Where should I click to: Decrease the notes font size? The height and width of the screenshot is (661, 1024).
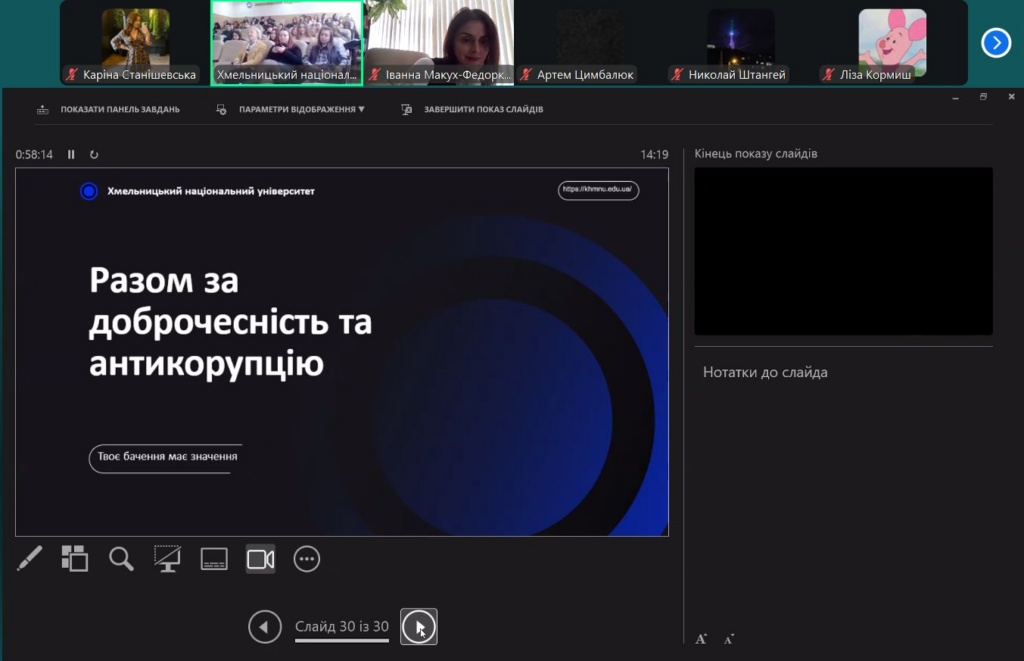pyautogui.click(x=729, y=638)
